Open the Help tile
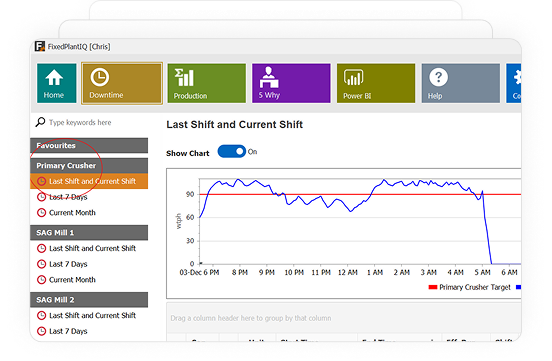 tap(460, 83)
